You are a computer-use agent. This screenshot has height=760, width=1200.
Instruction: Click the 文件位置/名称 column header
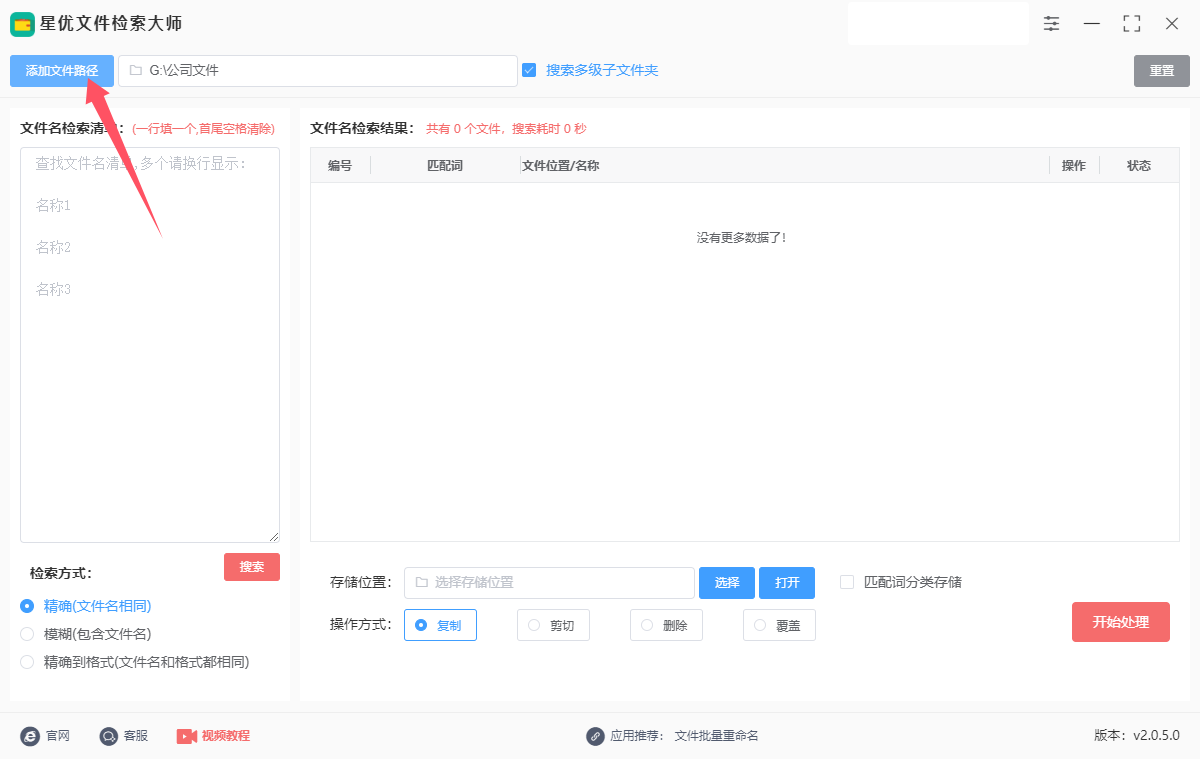pos(561,166)
